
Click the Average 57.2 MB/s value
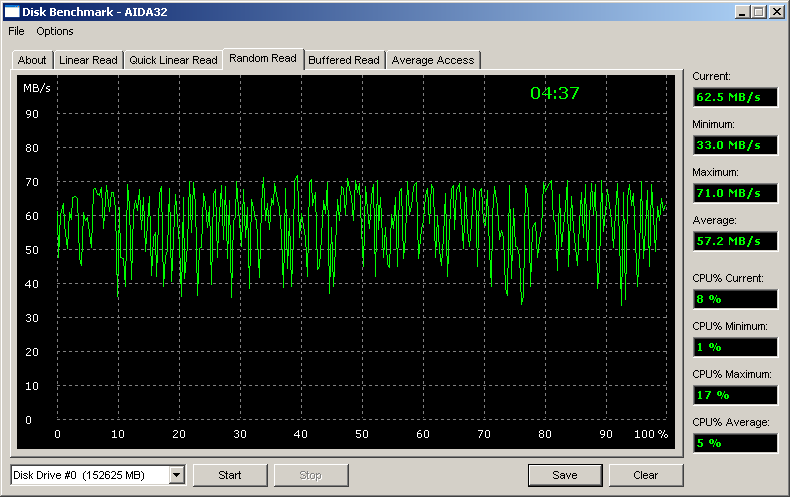[736, 241]
